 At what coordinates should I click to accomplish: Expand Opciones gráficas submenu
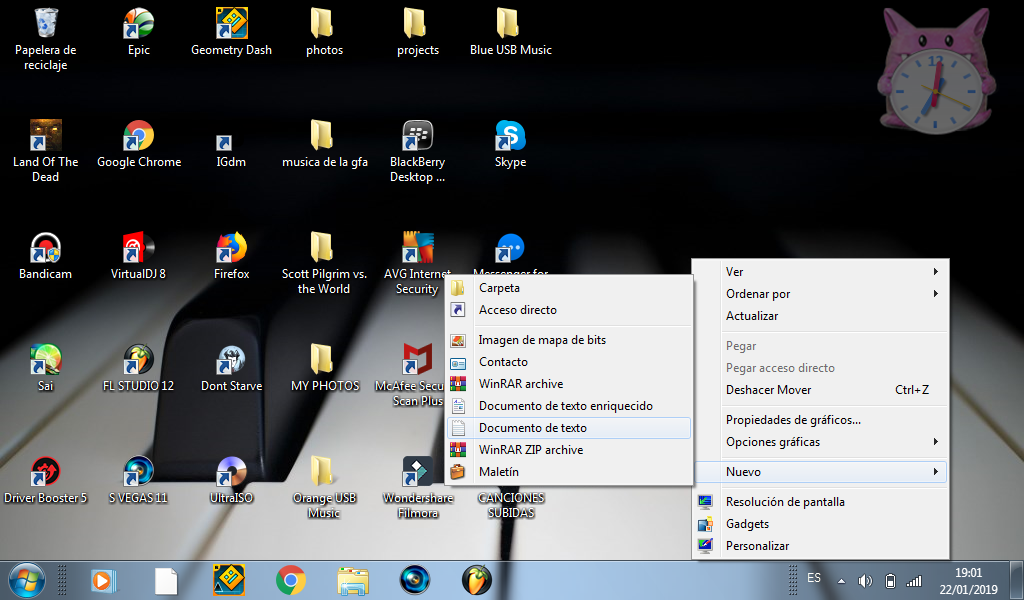(821, 442)
